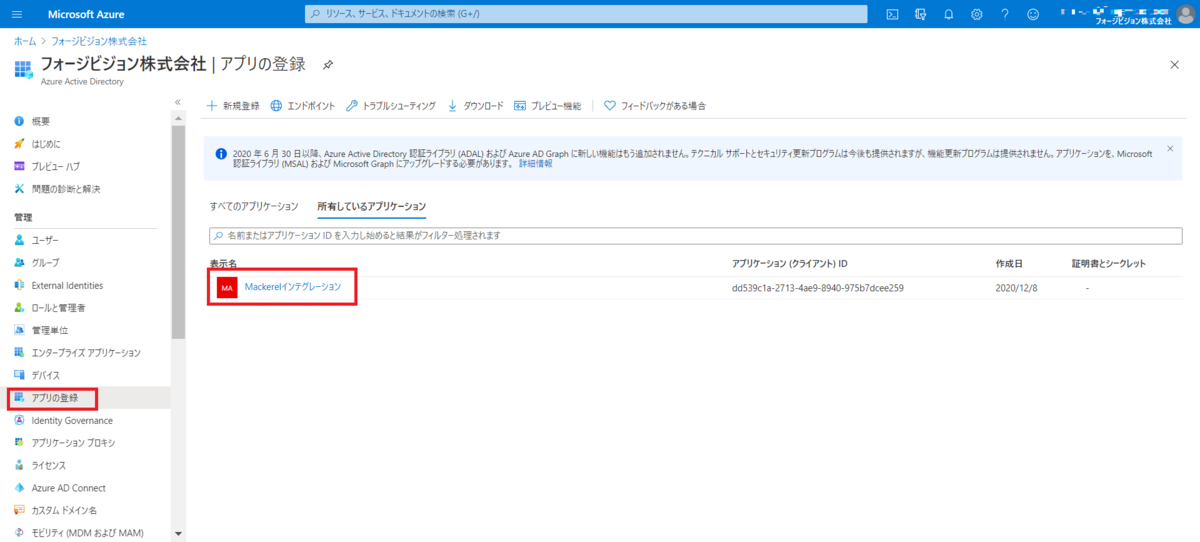Image resolution: width=1200 pixels, height=542 pixels.
Task: Select アプリの登録 in sidebar
Action: (x=85, y=398)
